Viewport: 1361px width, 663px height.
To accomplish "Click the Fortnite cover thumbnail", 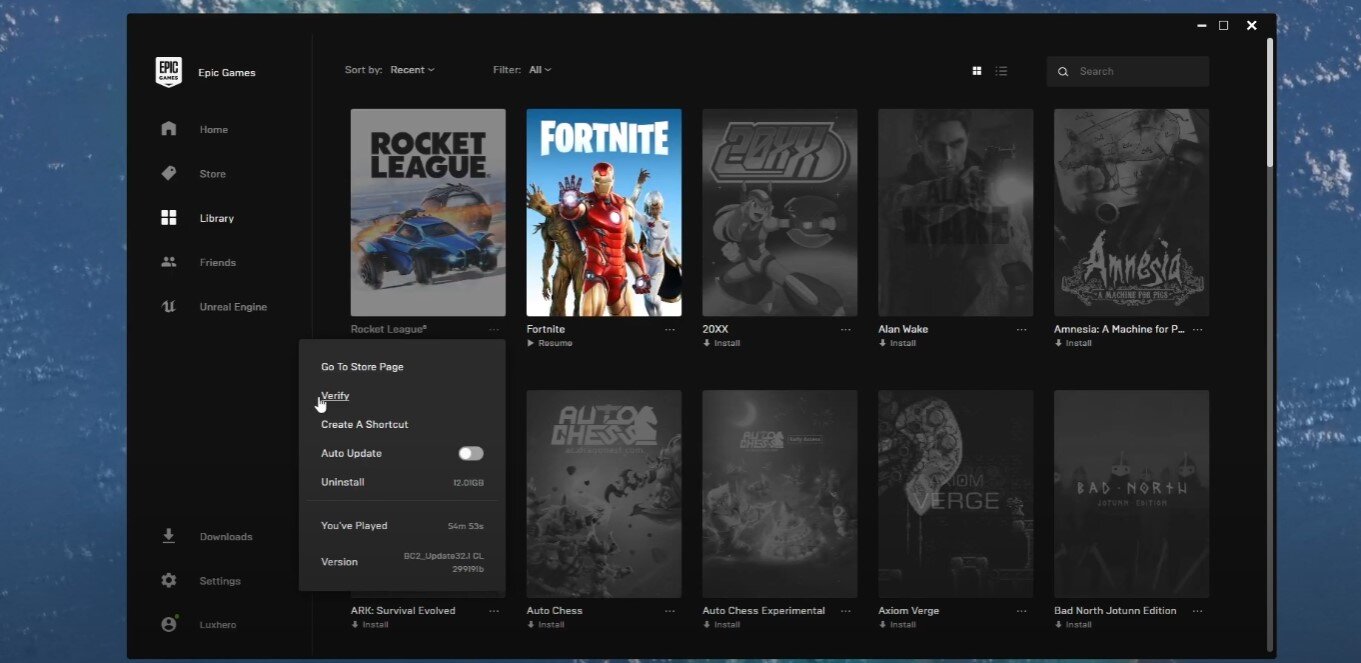I will [604, 212].
